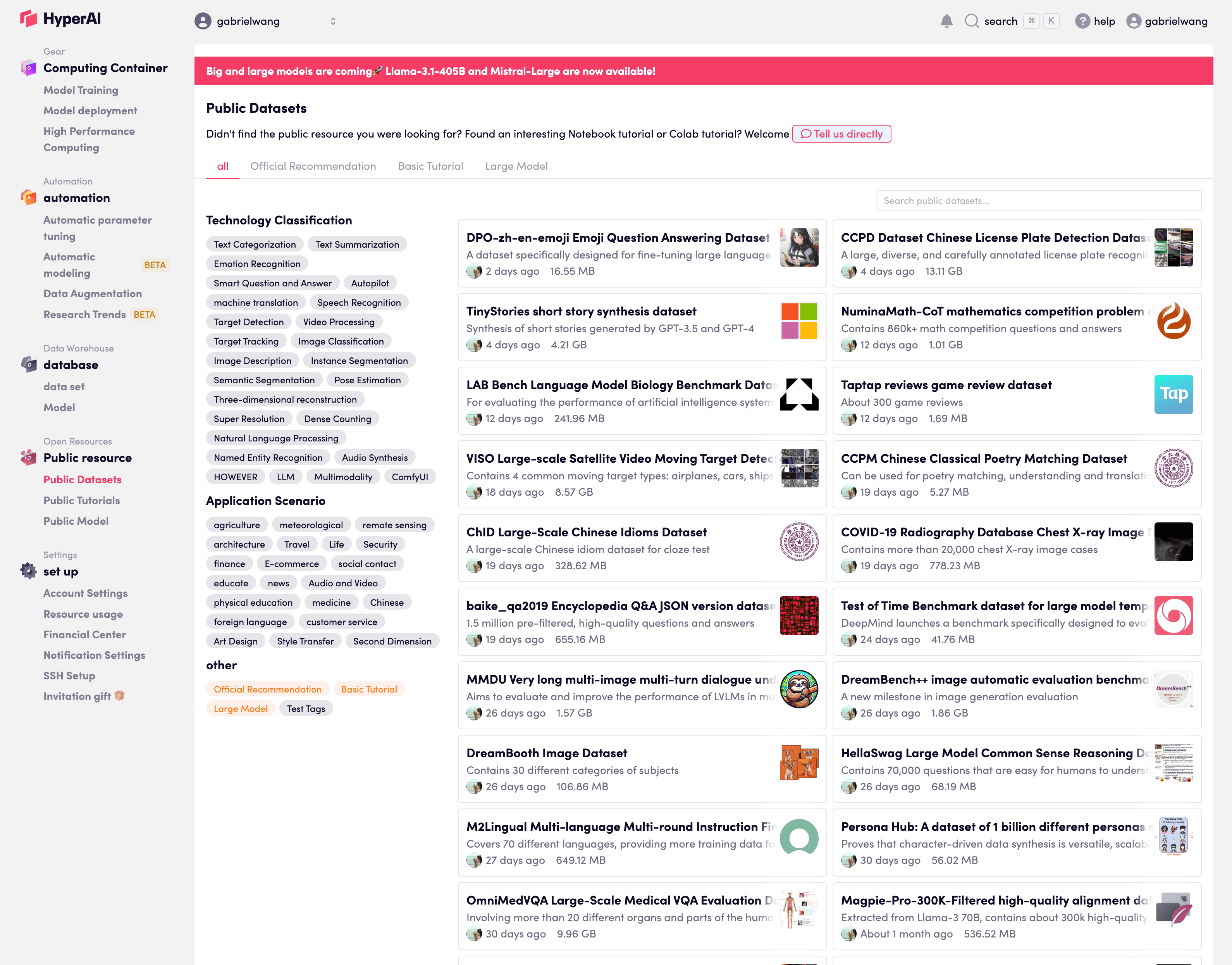Switch to the Basic Tutorial tab

point(430,166)
